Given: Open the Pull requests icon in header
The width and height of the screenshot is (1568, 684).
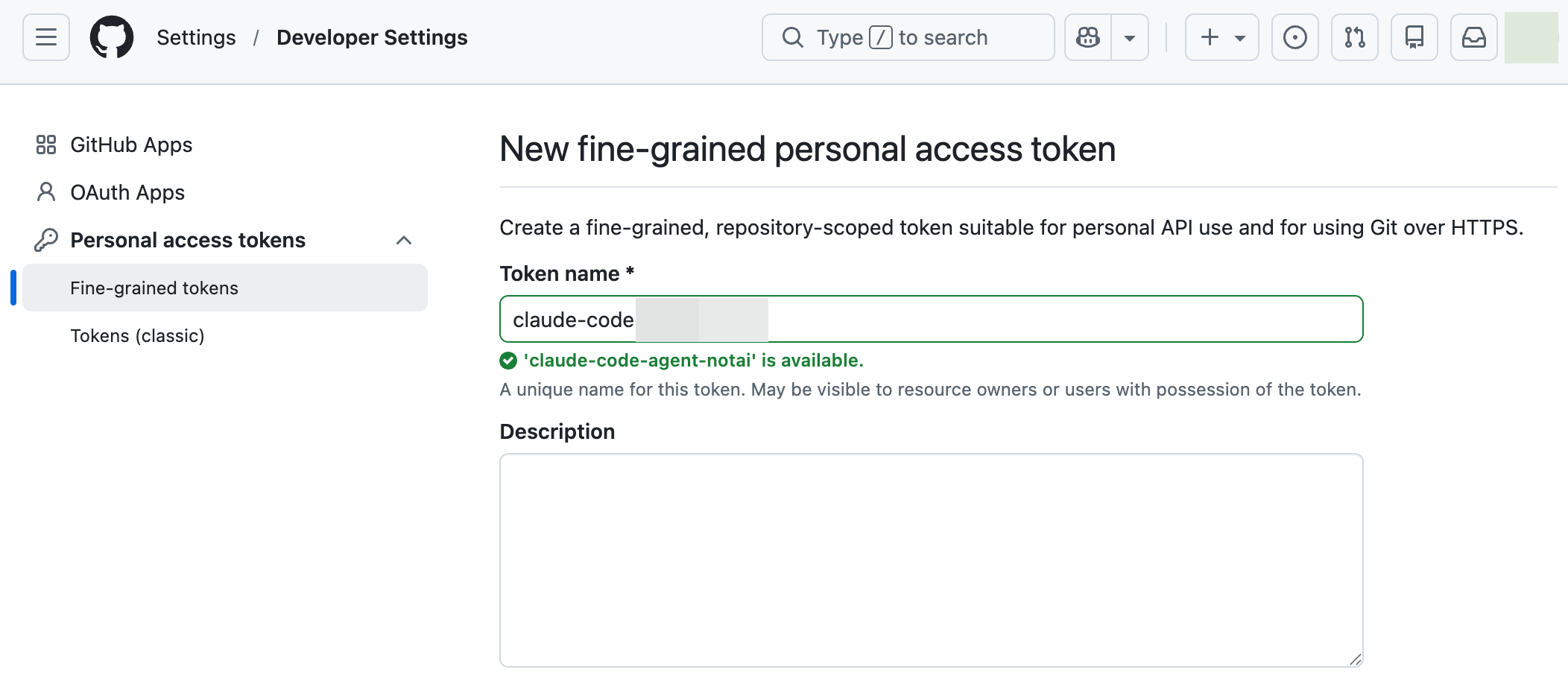Looking at the screenshot, I should [x=1355, y=37].
